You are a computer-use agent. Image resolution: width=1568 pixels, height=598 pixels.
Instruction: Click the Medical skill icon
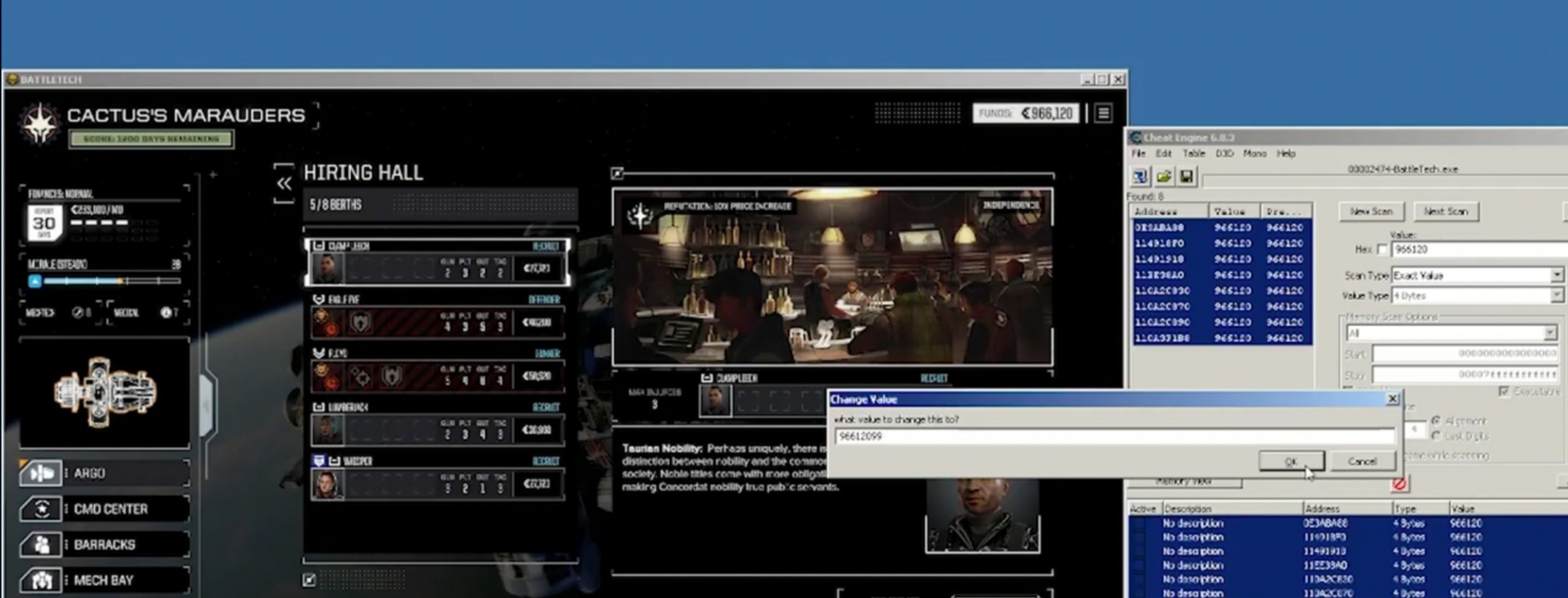[x=166, y=313]
